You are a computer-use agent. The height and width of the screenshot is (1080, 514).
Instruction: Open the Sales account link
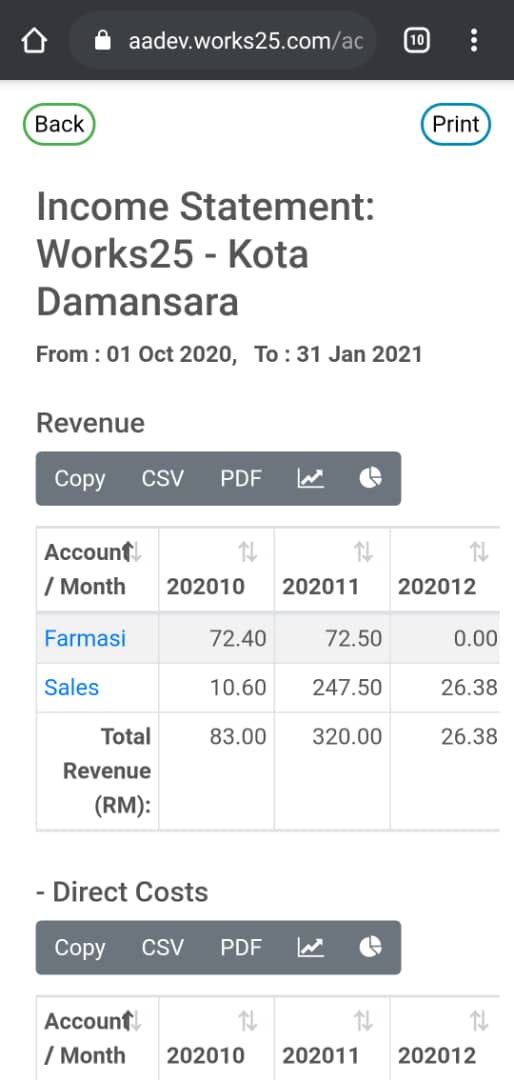[72, 687]
